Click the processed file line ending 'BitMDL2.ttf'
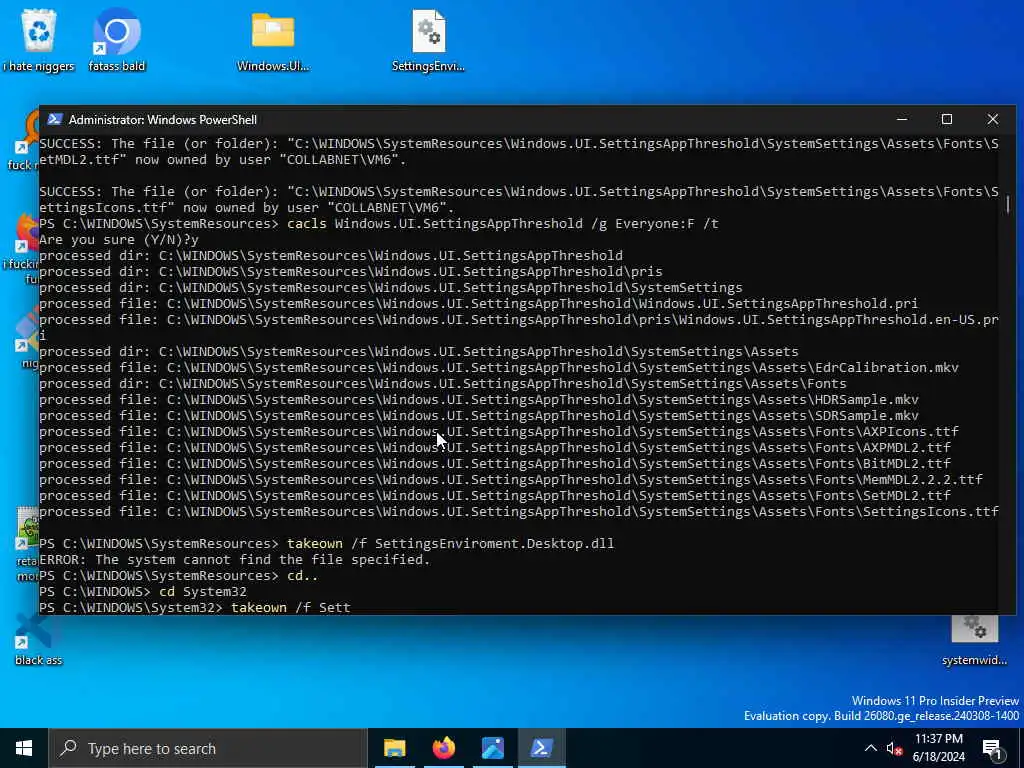 pyautogui.click(x=495, y=464)
